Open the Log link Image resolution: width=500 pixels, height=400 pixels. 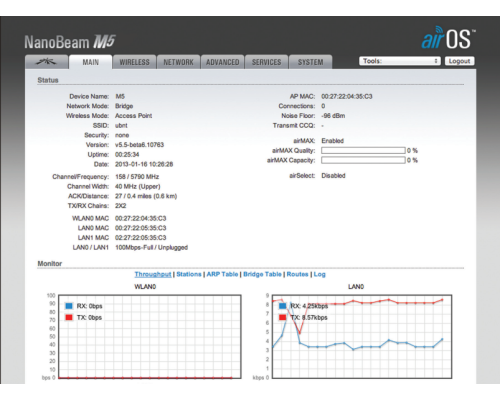tap(319, 274)
